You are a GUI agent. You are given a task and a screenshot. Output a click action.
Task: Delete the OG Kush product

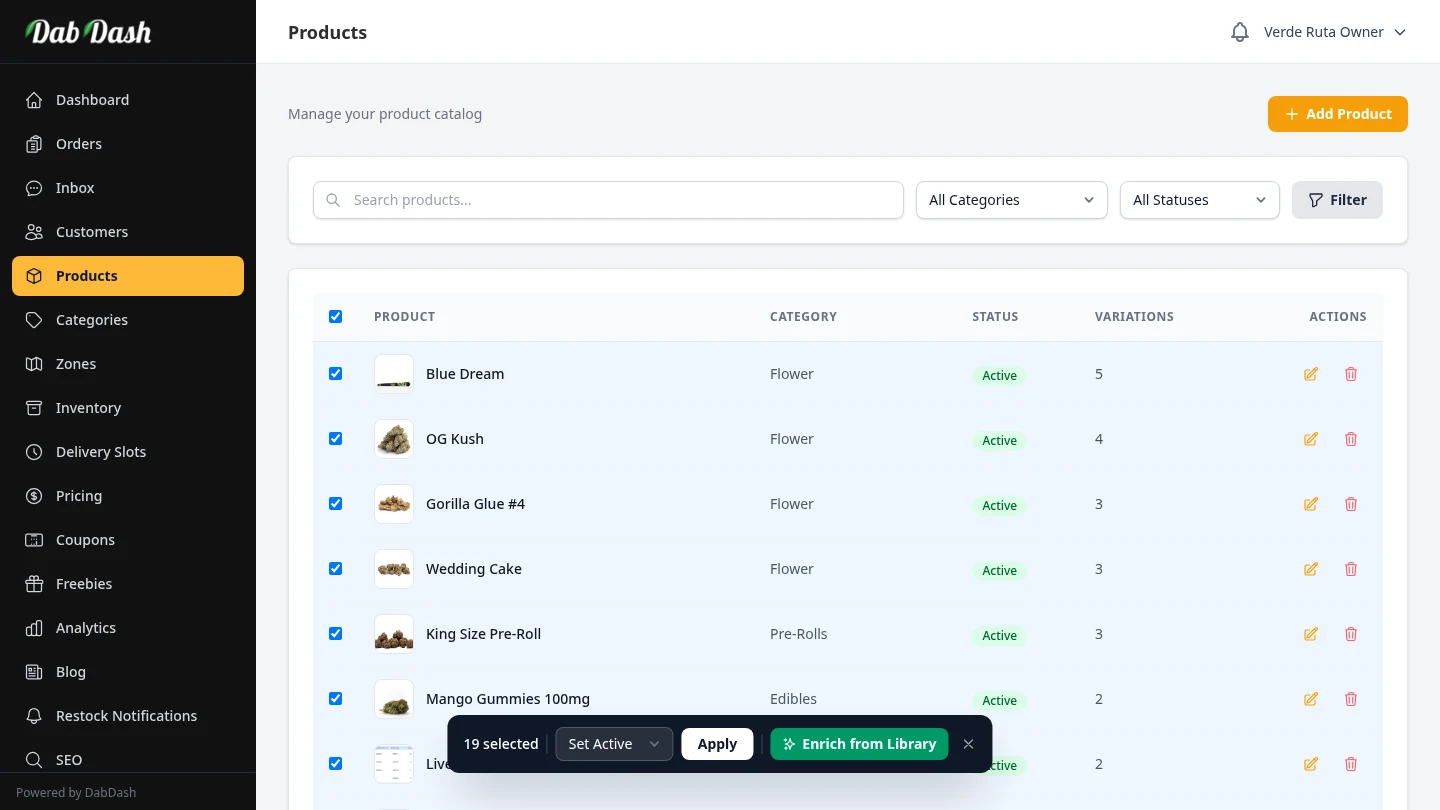click(1351, 439)
